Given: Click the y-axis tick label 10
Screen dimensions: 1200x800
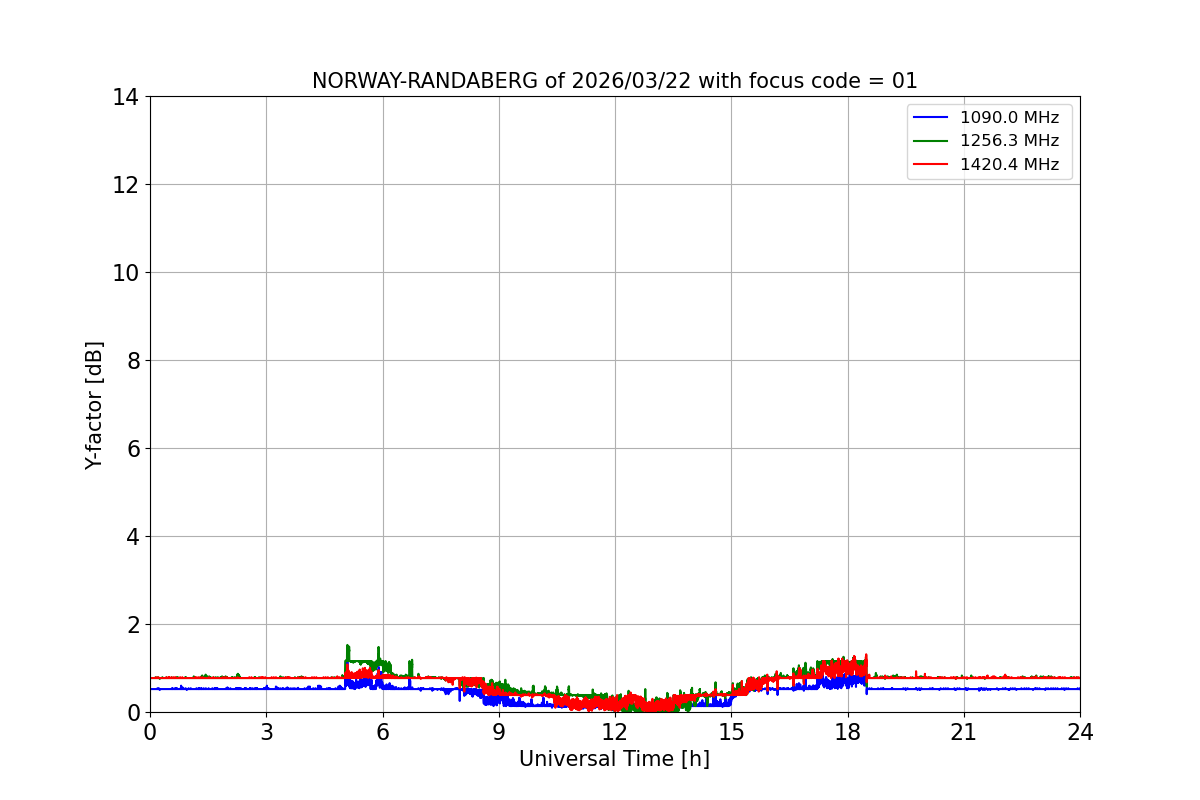Looking at the screenshot, I should point(125,273).
